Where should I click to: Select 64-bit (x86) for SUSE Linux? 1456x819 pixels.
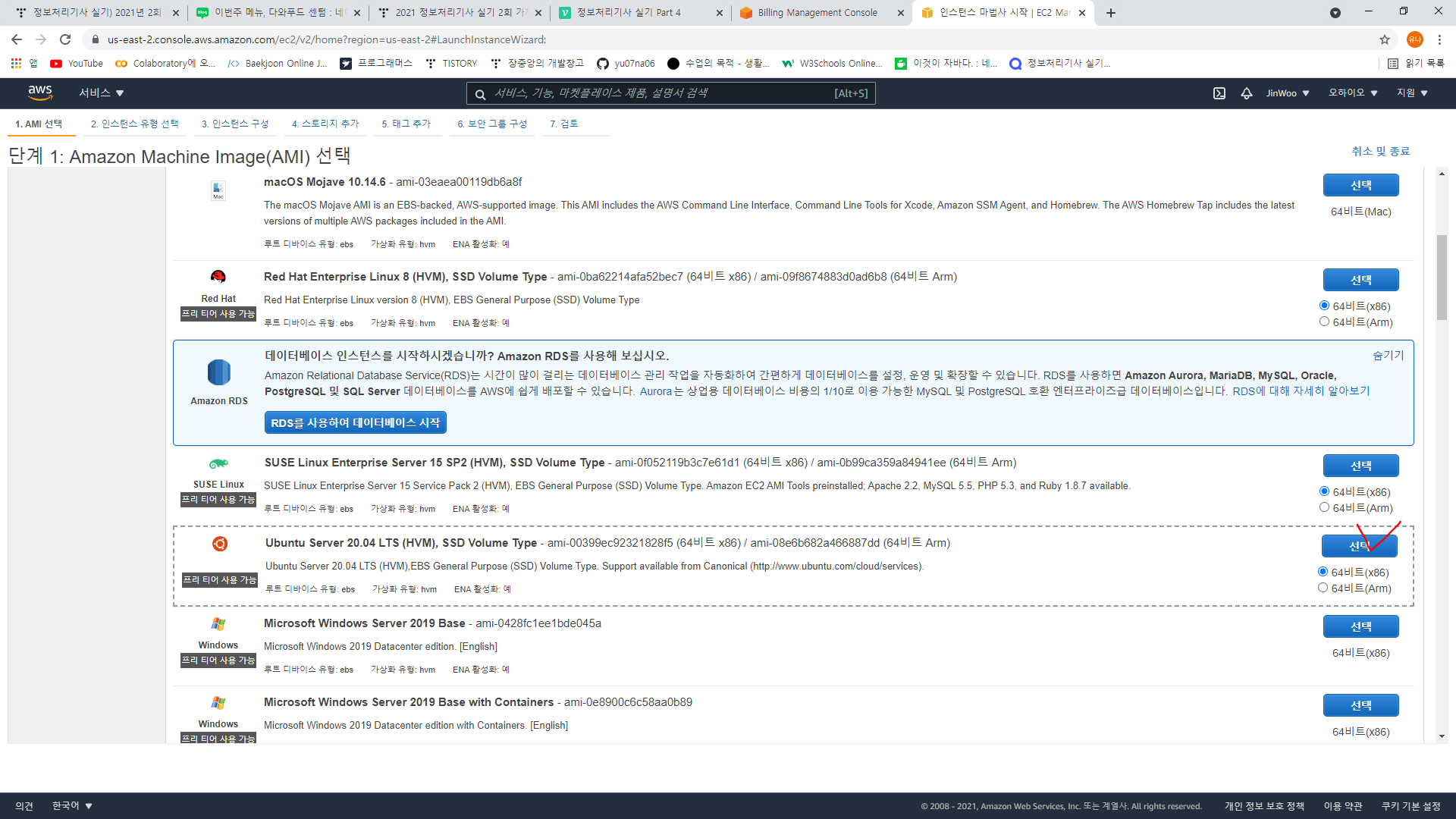[1324, 491]
